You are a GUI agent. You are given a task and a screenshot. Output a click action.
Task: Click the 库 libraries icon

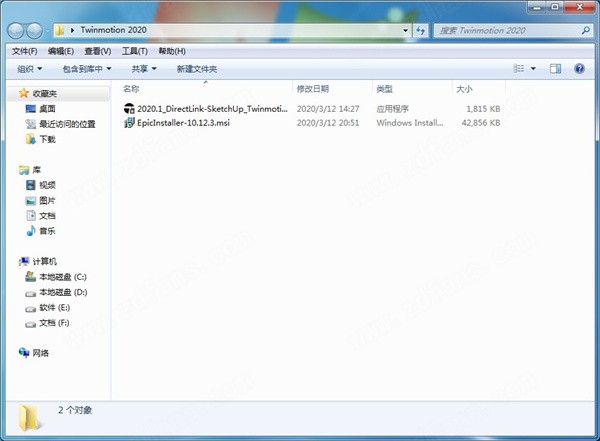24,170
